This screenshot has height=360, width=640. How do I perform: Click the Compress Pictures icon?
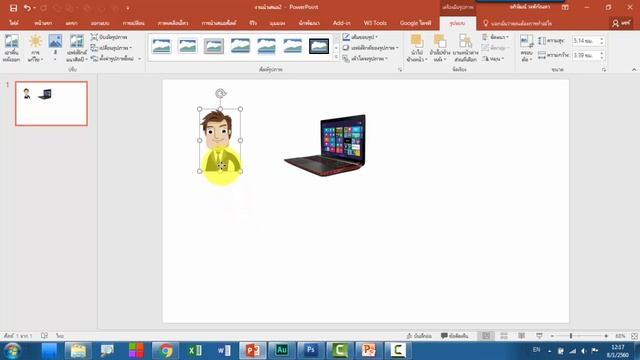94,37
